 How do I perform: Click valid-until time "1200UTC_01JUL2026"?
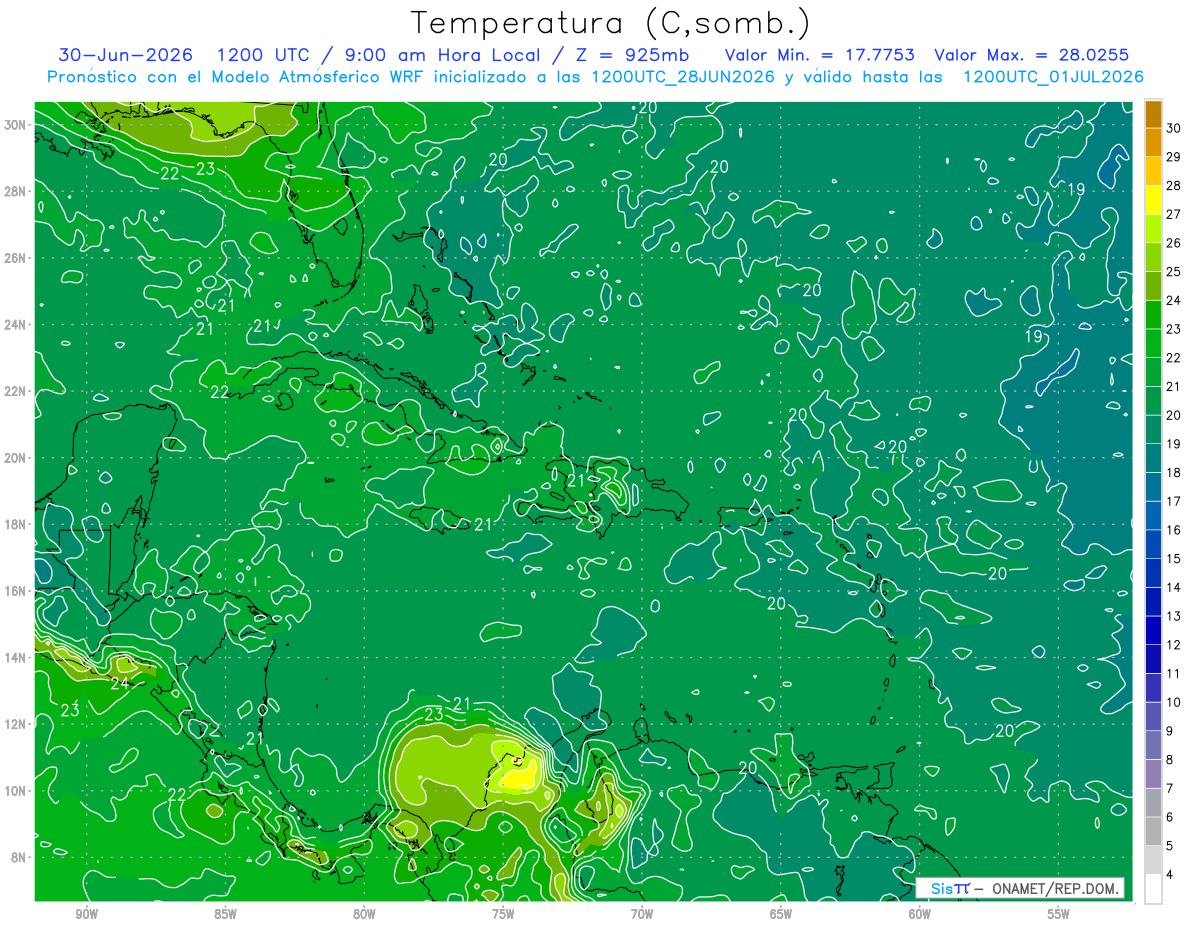coord(1053,77)
